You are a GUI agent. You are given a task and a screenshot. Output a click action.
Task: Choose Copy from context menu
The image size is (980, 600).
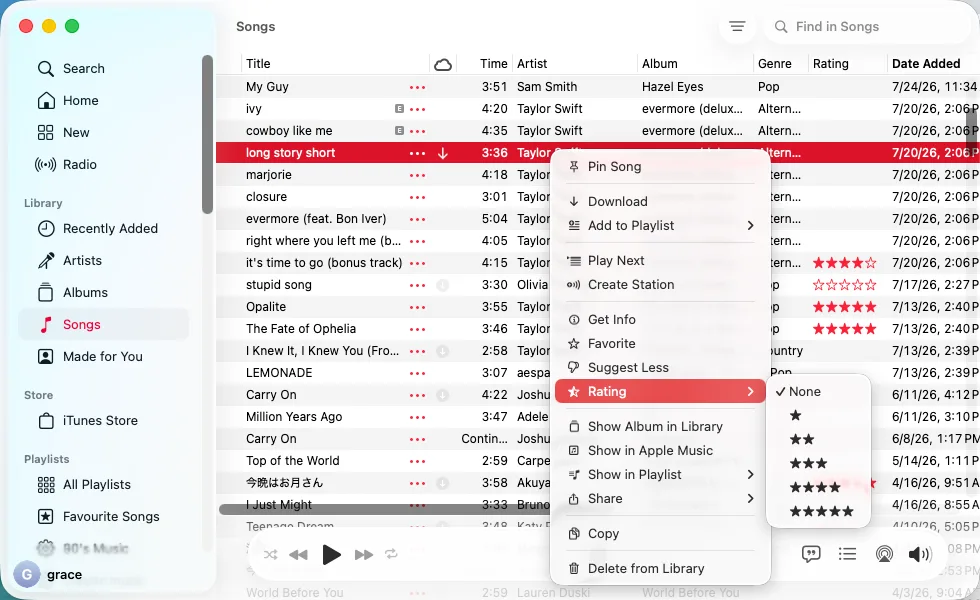coord(660,534)
